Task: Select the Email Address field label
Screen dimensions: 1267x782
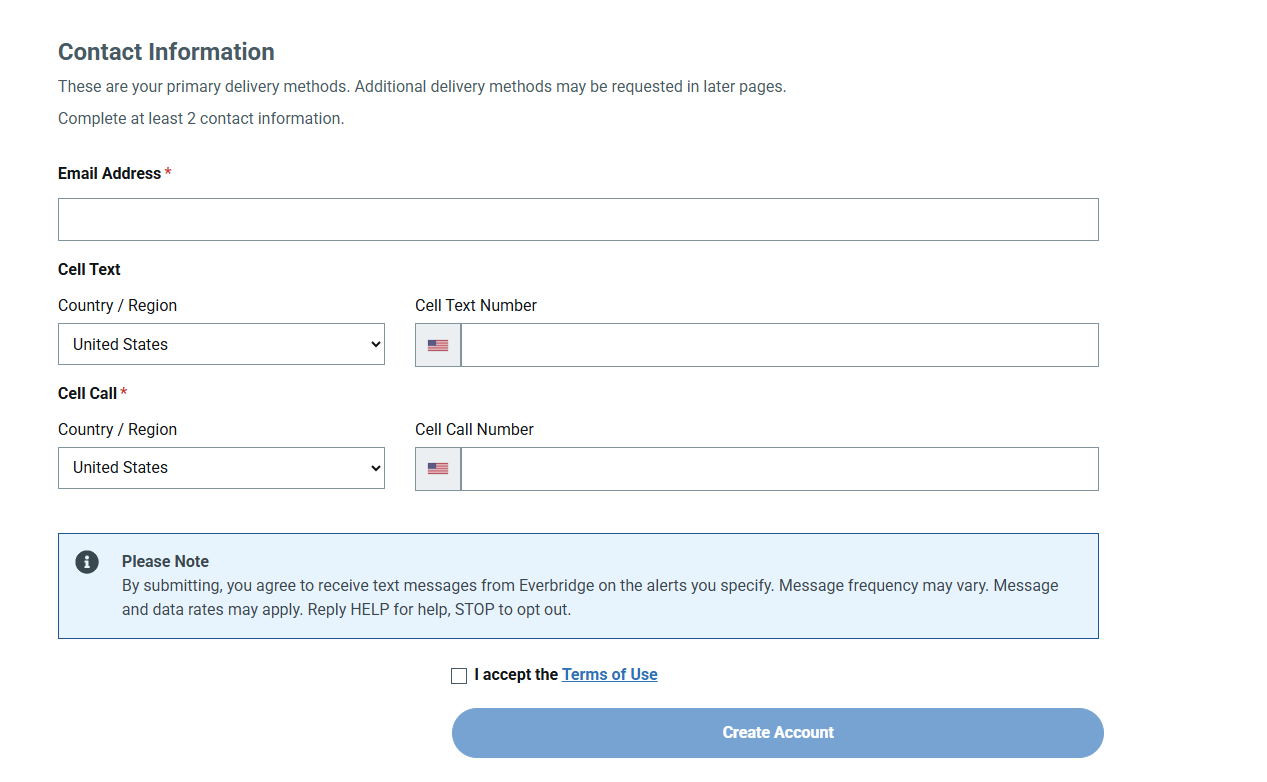Action: pyautogui.click(x=109, y=173)
